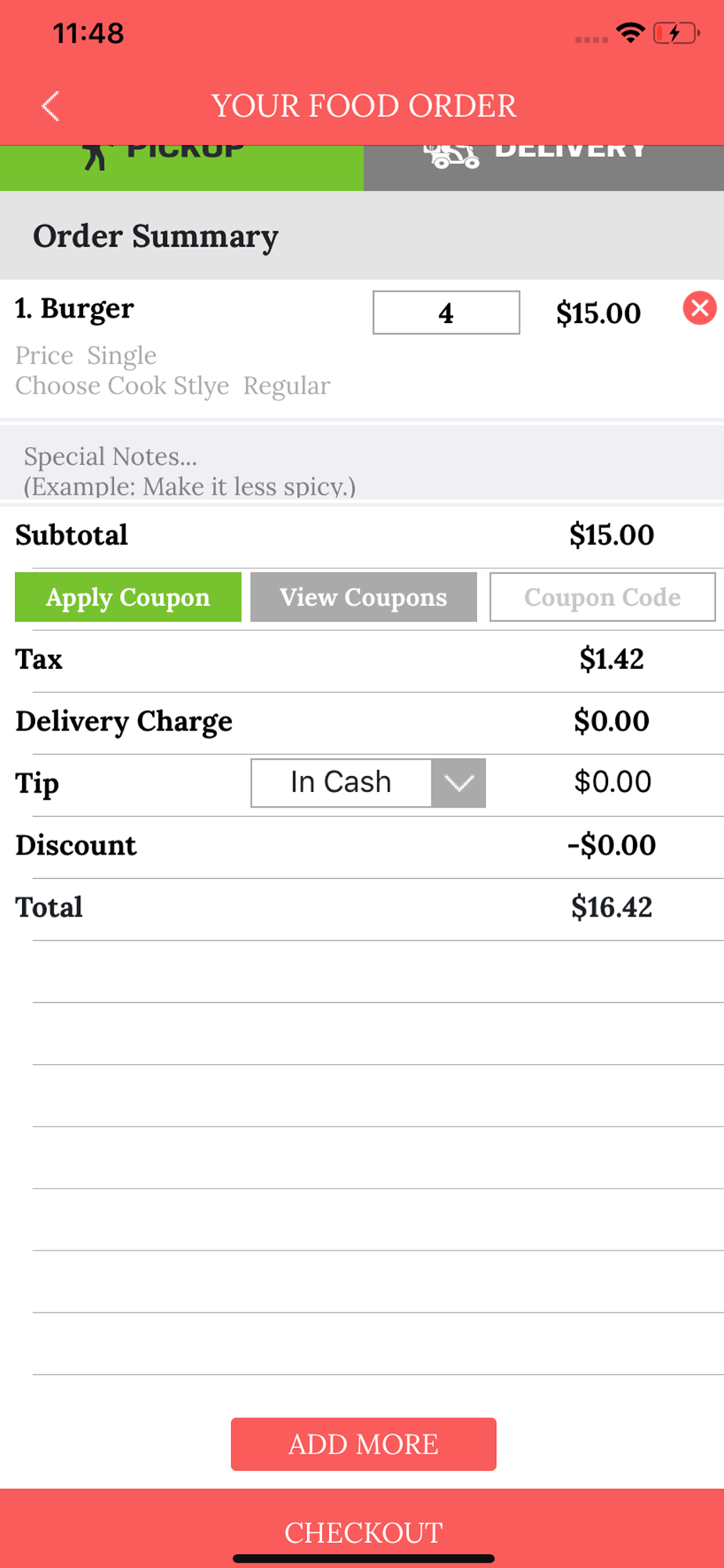Tap the Special Notes text area

tap(362, 469)
